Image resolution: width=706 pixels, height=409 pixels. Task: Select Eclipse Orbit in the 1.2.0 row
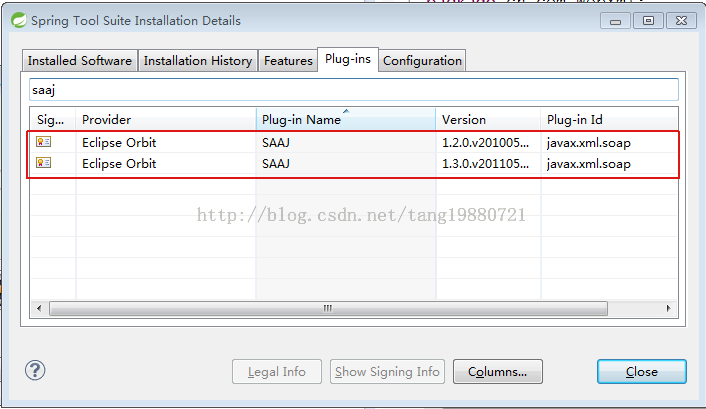[x=119, y=143]
